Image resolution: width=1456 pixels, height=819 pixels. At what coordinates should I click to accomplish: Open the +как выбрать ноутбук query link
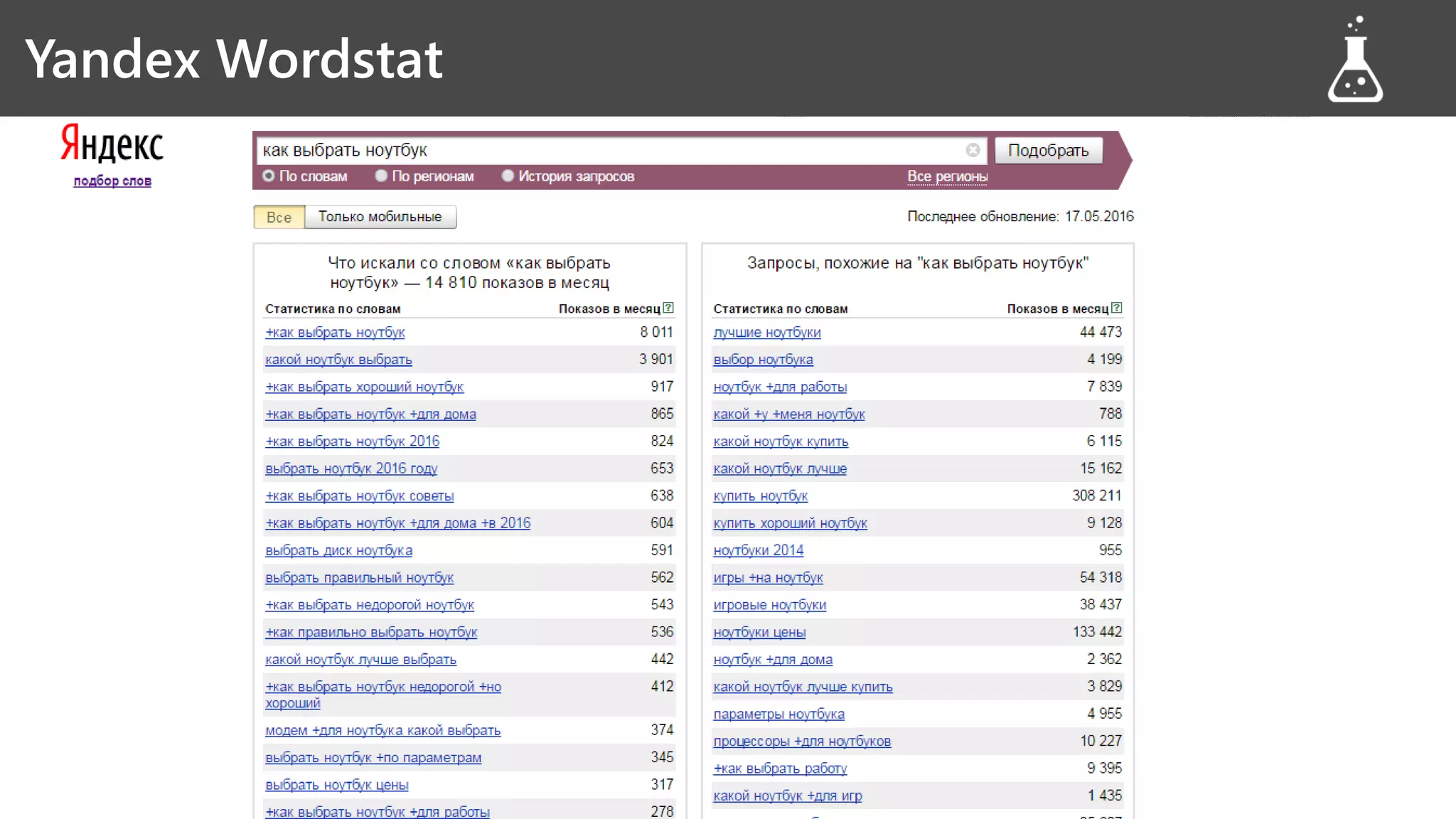click(x=335, y=332)
